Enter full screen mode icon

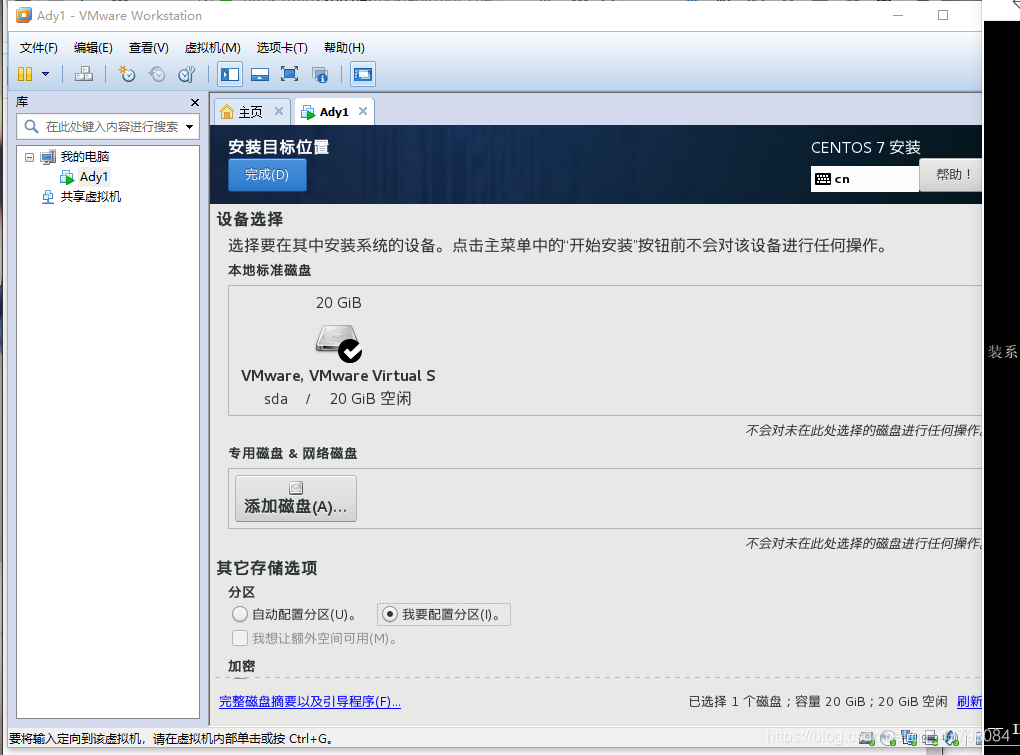[289, 74]
